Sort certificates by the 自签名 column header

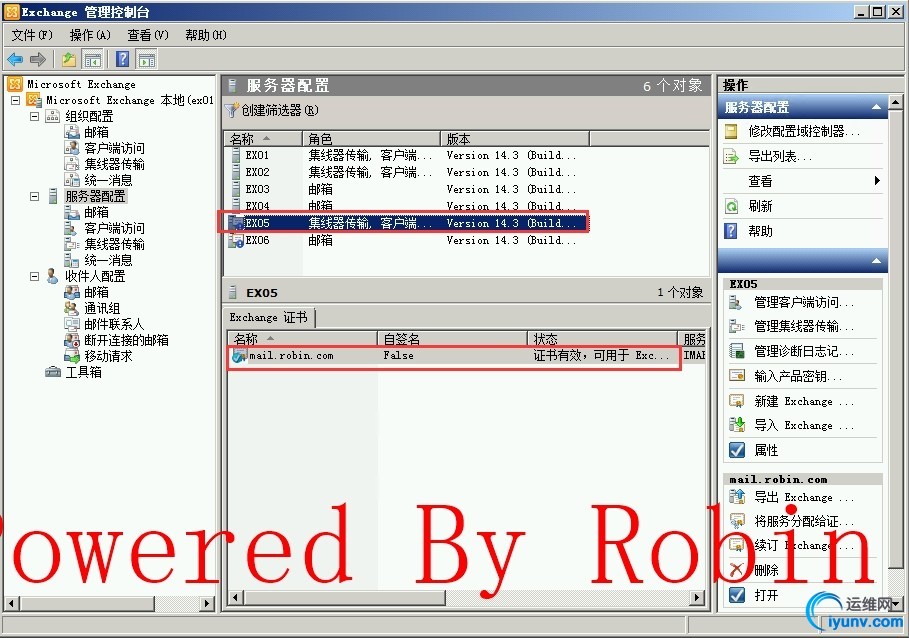click(x=452, y=338)
